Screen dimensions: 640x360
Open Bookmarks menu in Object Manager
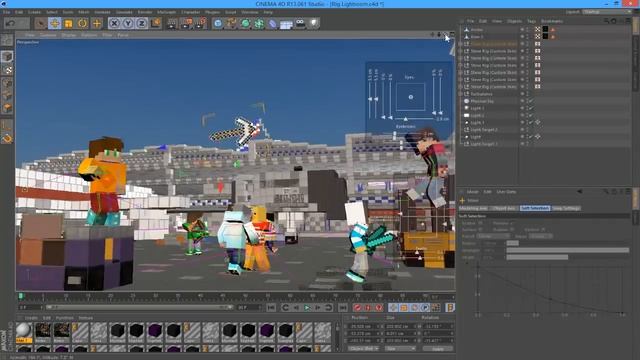click(x=552, y=21)
